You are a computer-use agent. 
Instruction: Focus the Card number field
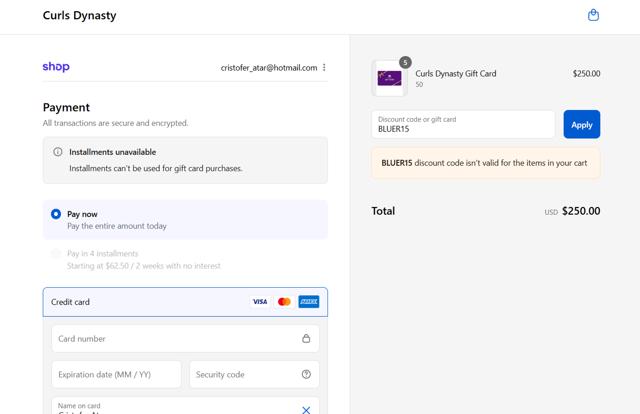click(185, 338)
